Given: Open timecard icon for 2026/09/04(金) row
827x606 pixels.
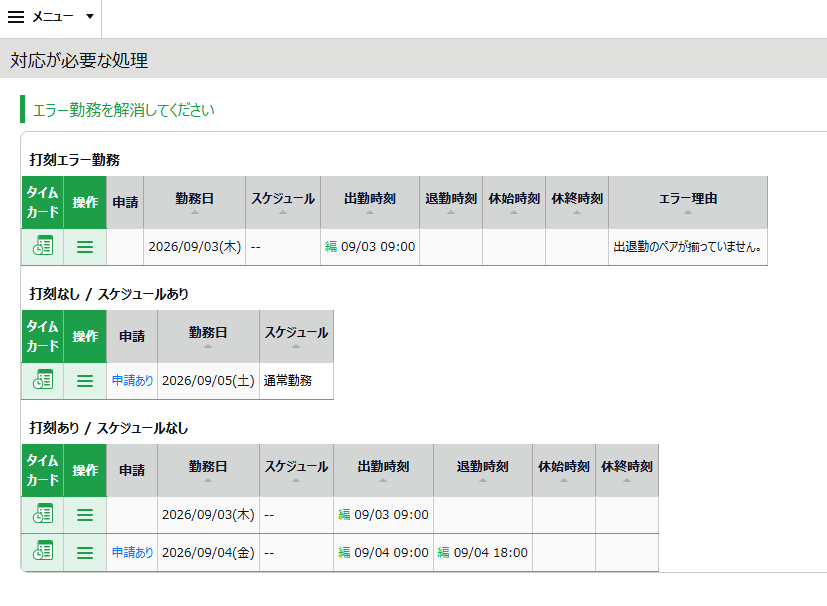Looking at the screenshot, I should point(43,552).
